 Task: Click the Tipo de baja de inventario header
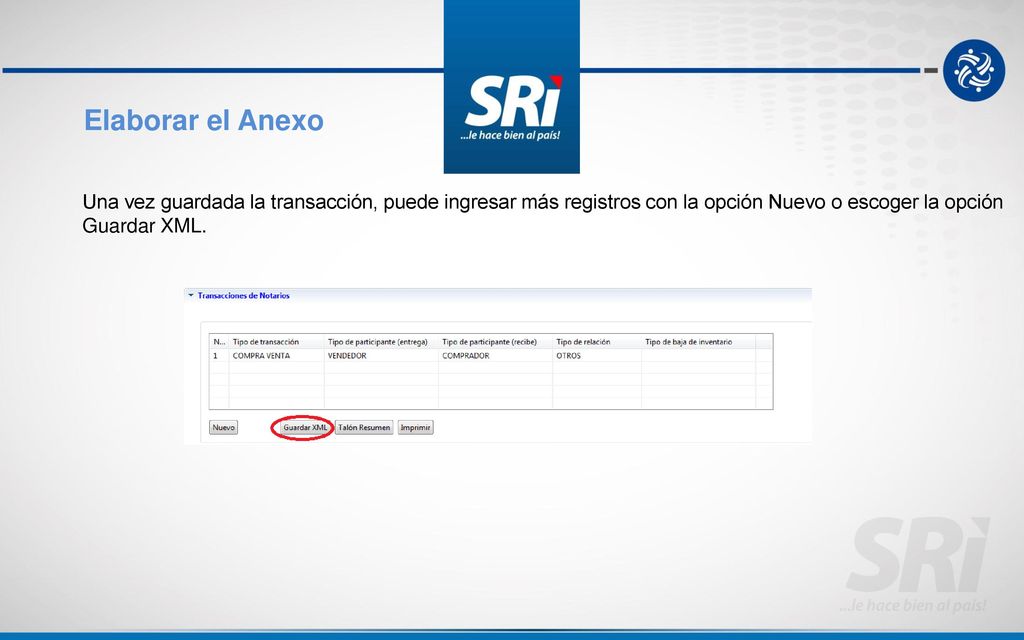(698, 342)
